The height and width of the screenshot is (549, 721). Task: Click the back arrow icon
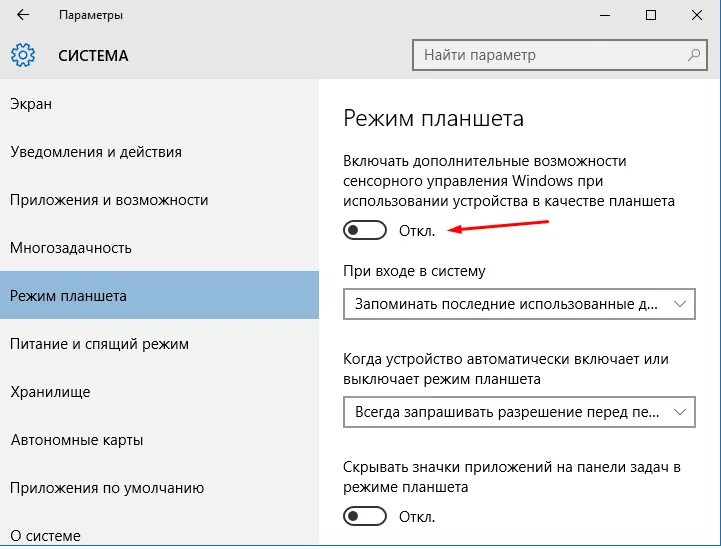click(x=23, y=15)
